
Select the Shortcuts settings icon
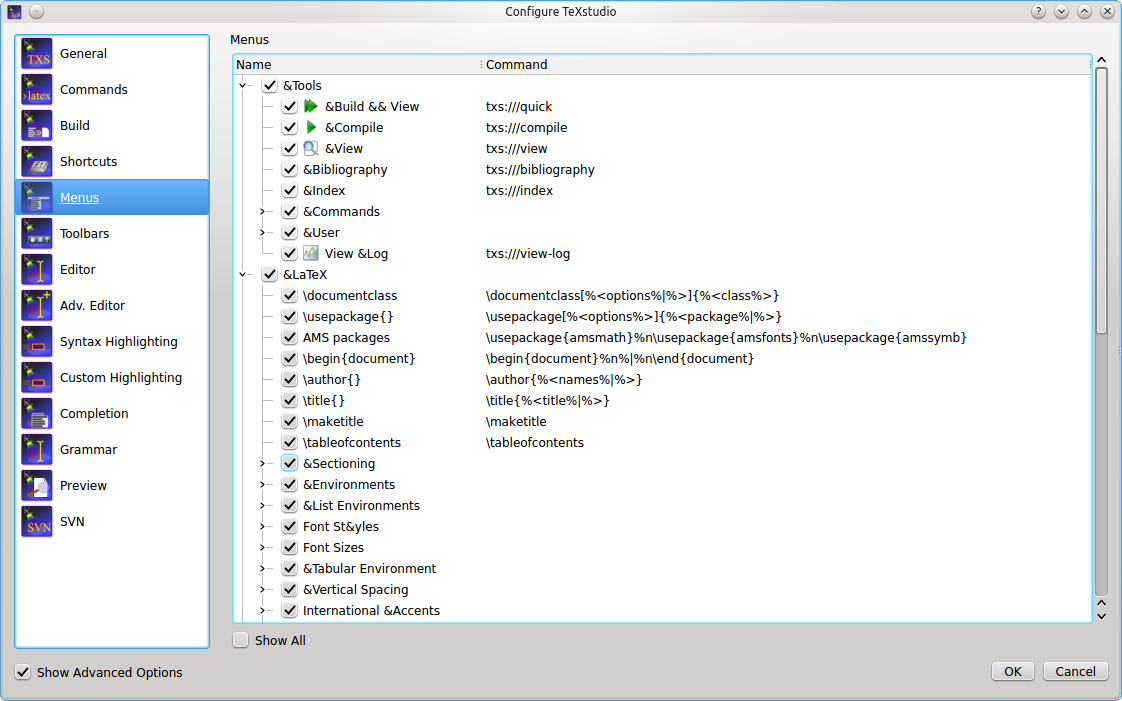pyautogui.click(x=37, y=161)
